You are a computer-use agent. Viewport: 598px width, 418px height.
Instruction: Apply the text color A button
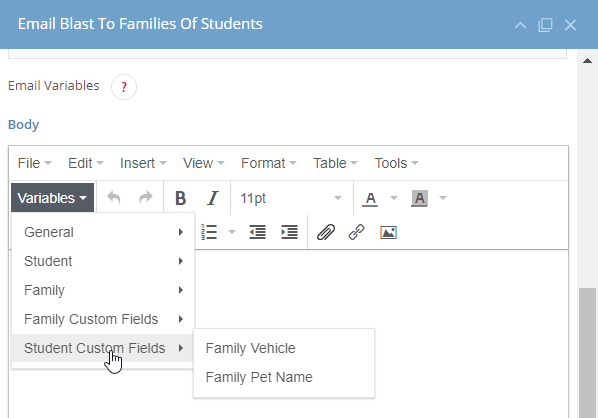pyautogui.click(x=370, y=198)
